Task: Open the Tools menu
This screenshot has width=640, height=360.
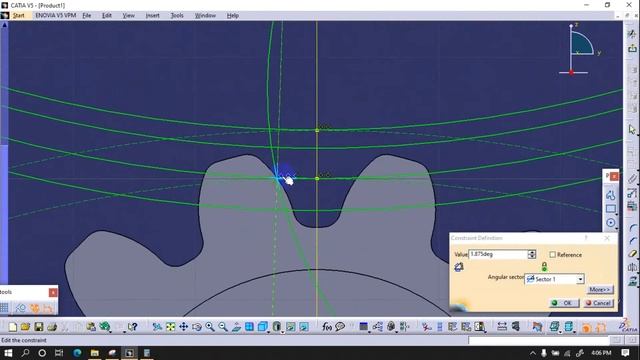Action: pos(177,16)
